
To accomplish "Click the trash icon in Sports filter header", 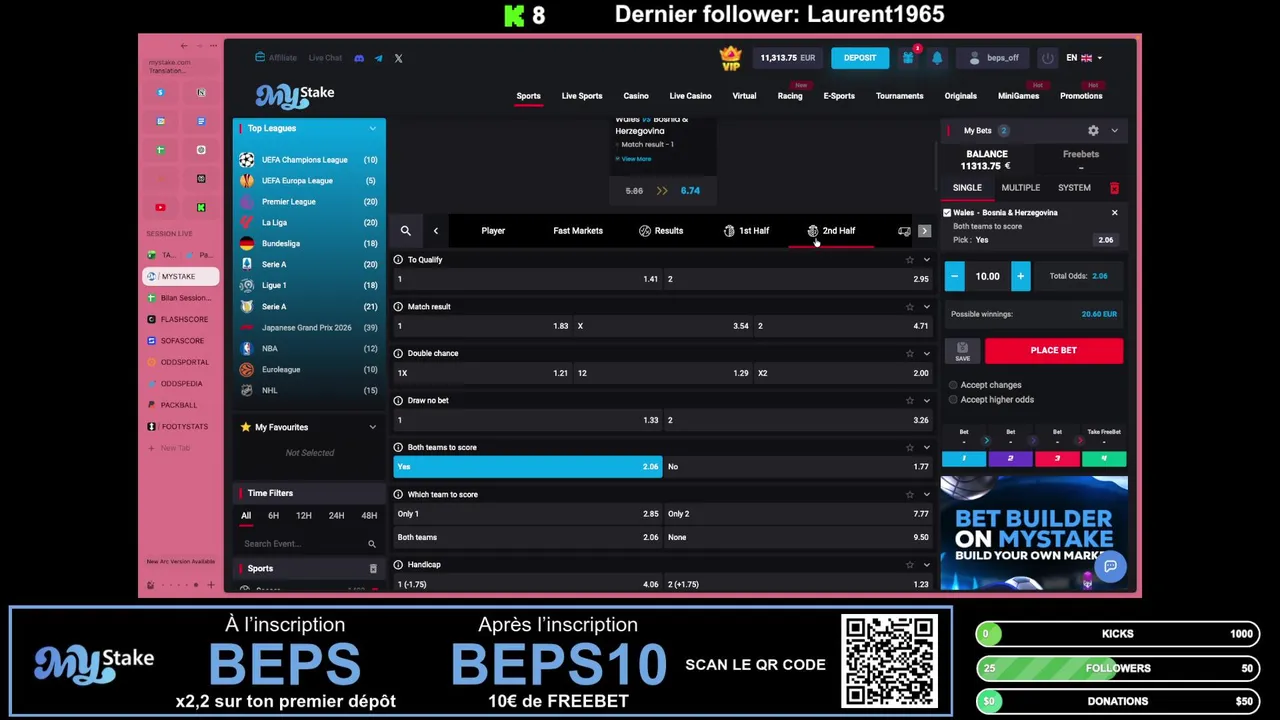I will click(x=373, y=569).
